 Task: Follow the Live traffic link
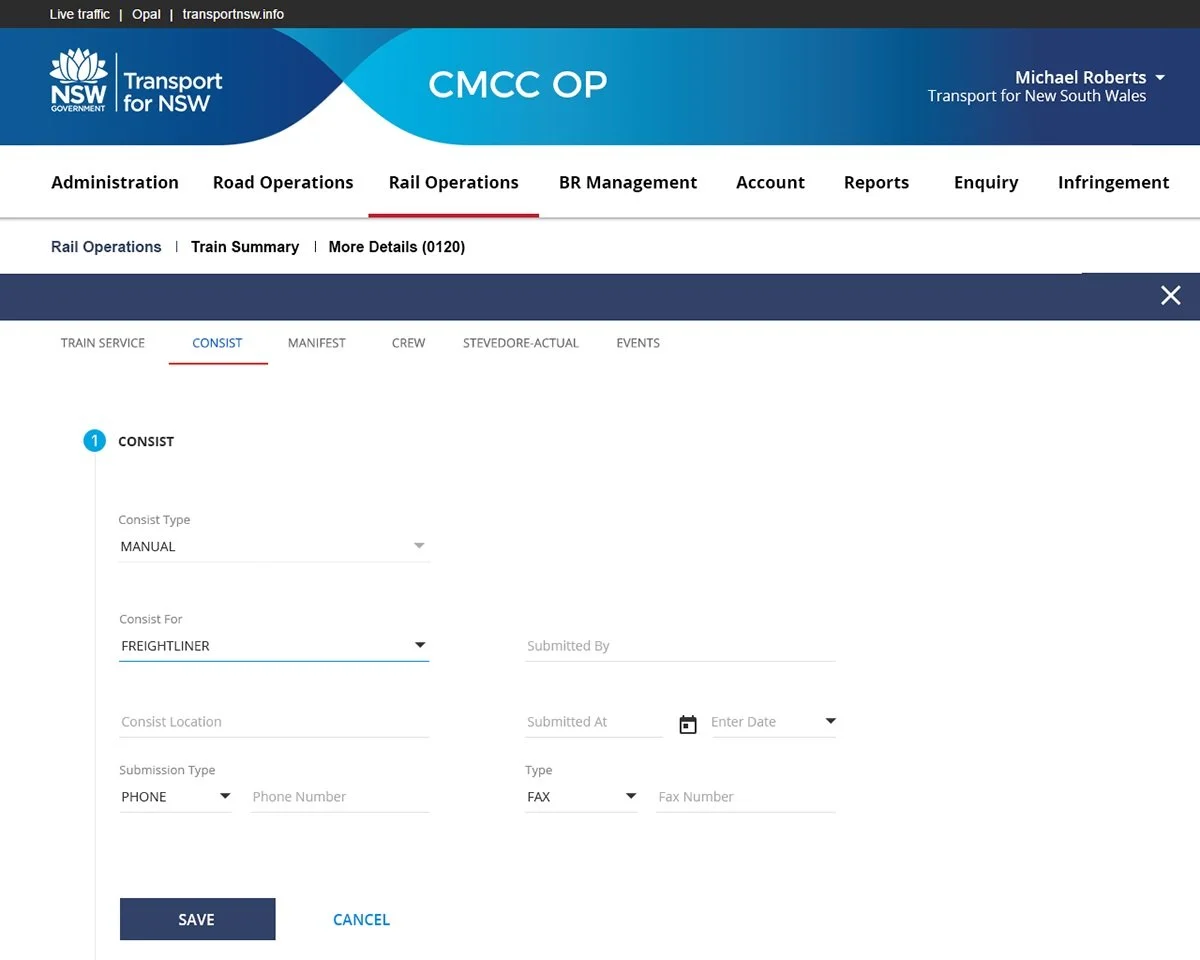[x=80, y=14]
